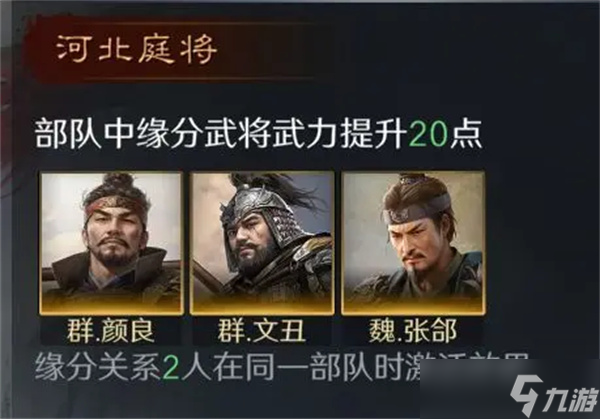
Task: Click the green number 2 in activation text
Action: tap(171, 368)
